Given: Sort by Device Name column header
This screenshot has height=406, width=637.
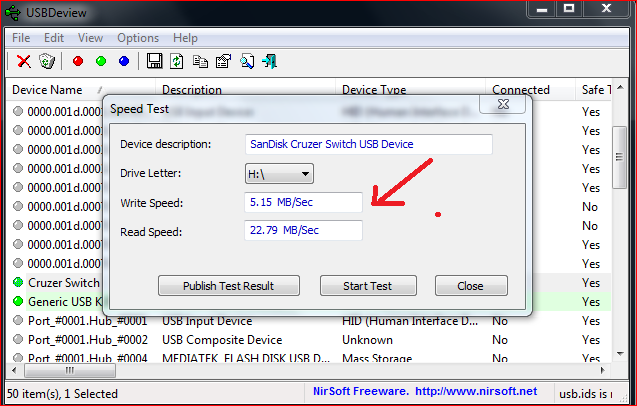Looking at the screenshot, I should click(x=81, y=90).
